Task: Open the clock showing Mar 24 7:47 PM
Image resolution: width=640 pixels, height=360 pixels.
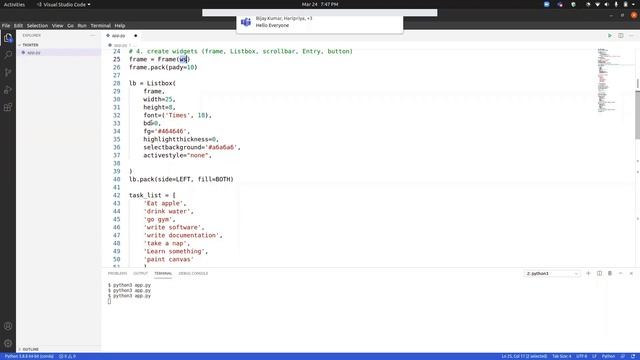Action: click(x=320, y=4)
